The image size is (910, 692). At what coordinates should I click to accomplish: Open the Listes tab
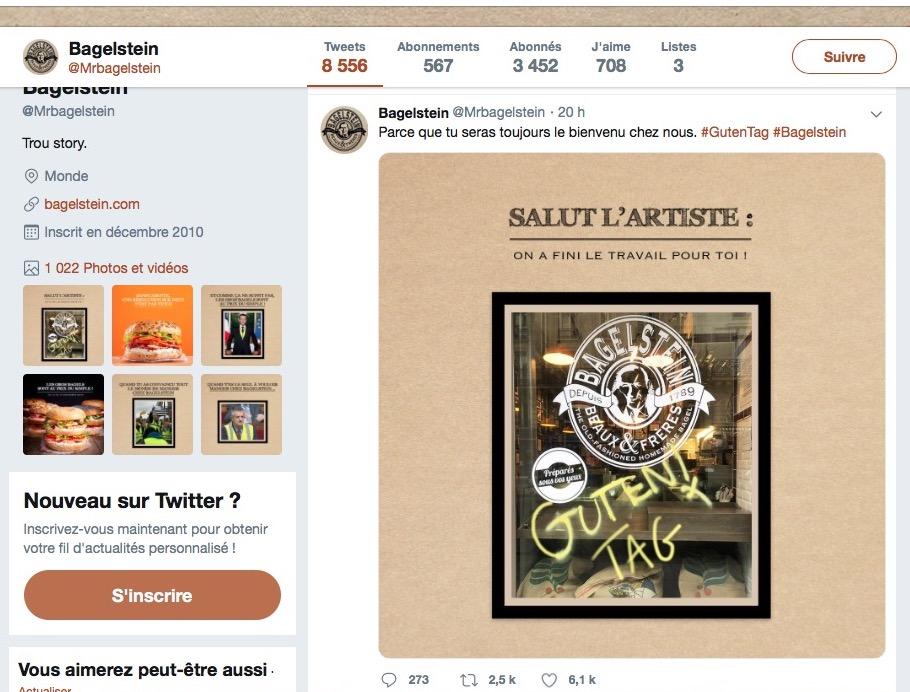click(x=678, y=57)
